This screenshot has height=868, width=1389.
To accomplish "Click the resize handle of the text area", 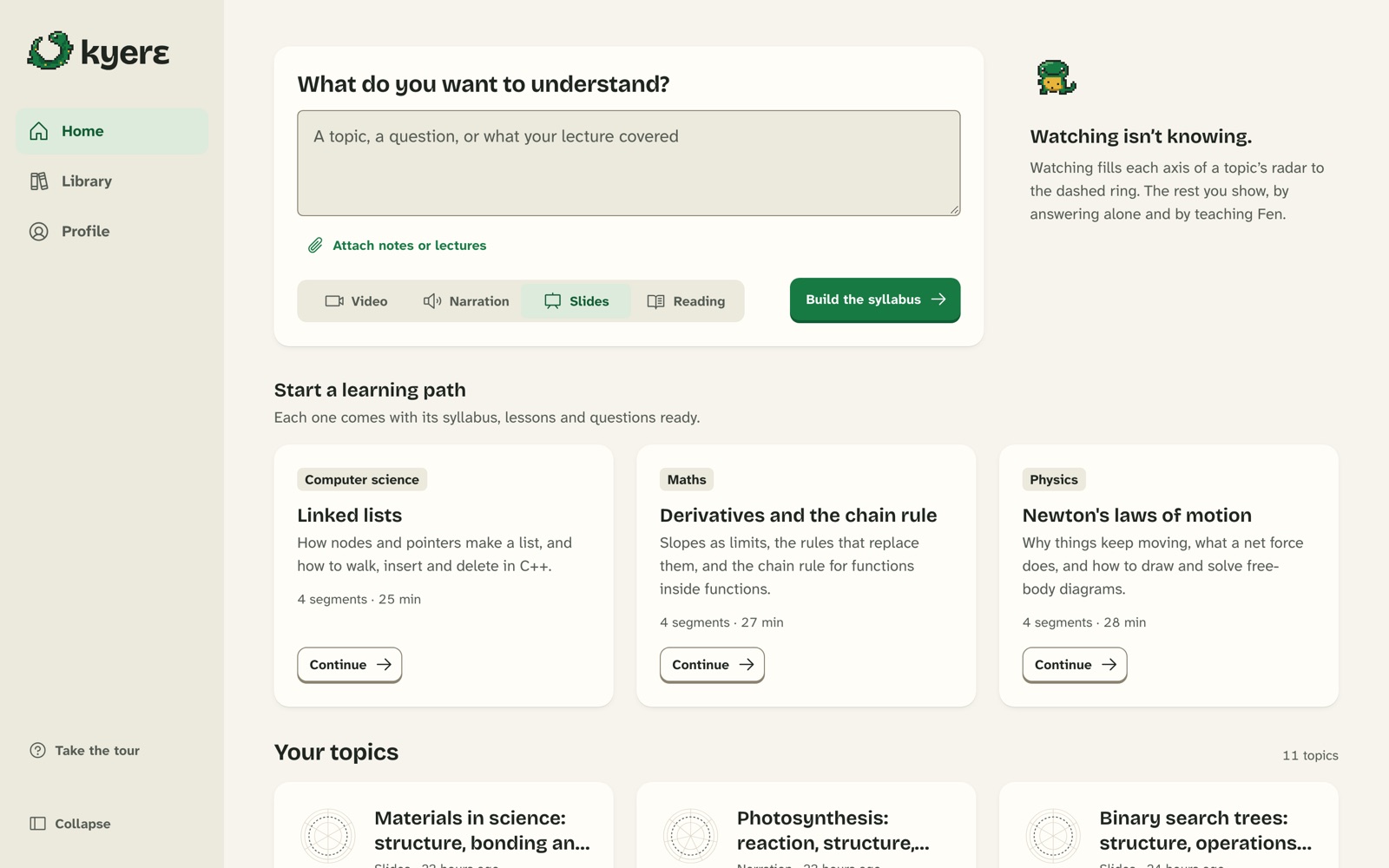I will pos(954,209).
